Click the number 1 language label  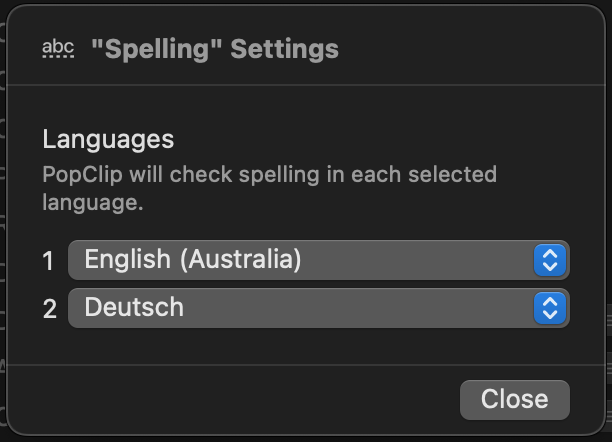48,262
